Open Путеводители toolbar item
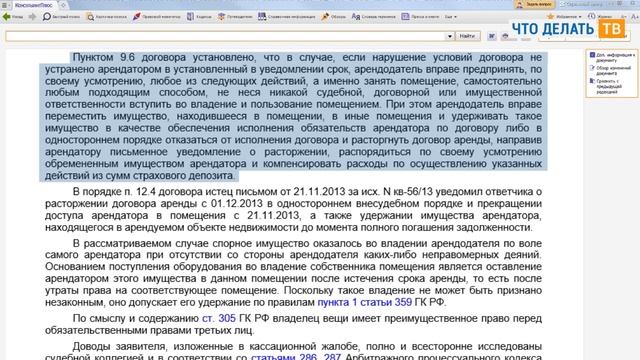 click(x=235, y=17)
